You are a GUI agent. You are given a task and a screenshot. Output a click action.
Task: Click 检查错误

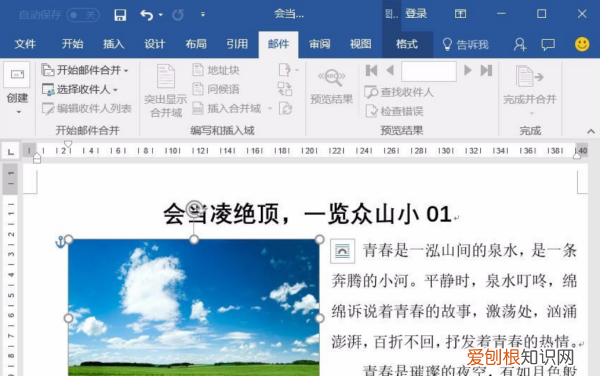coord(395,111)
